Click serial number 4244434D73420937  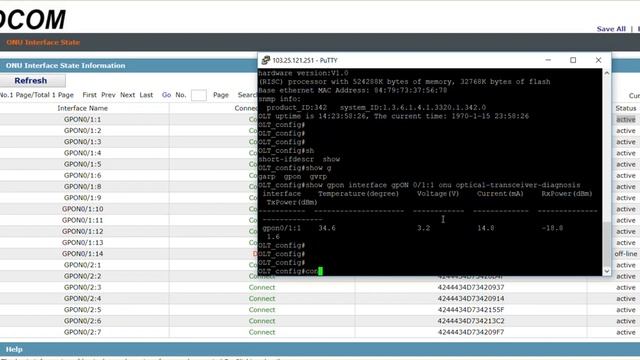click(471, 287)
